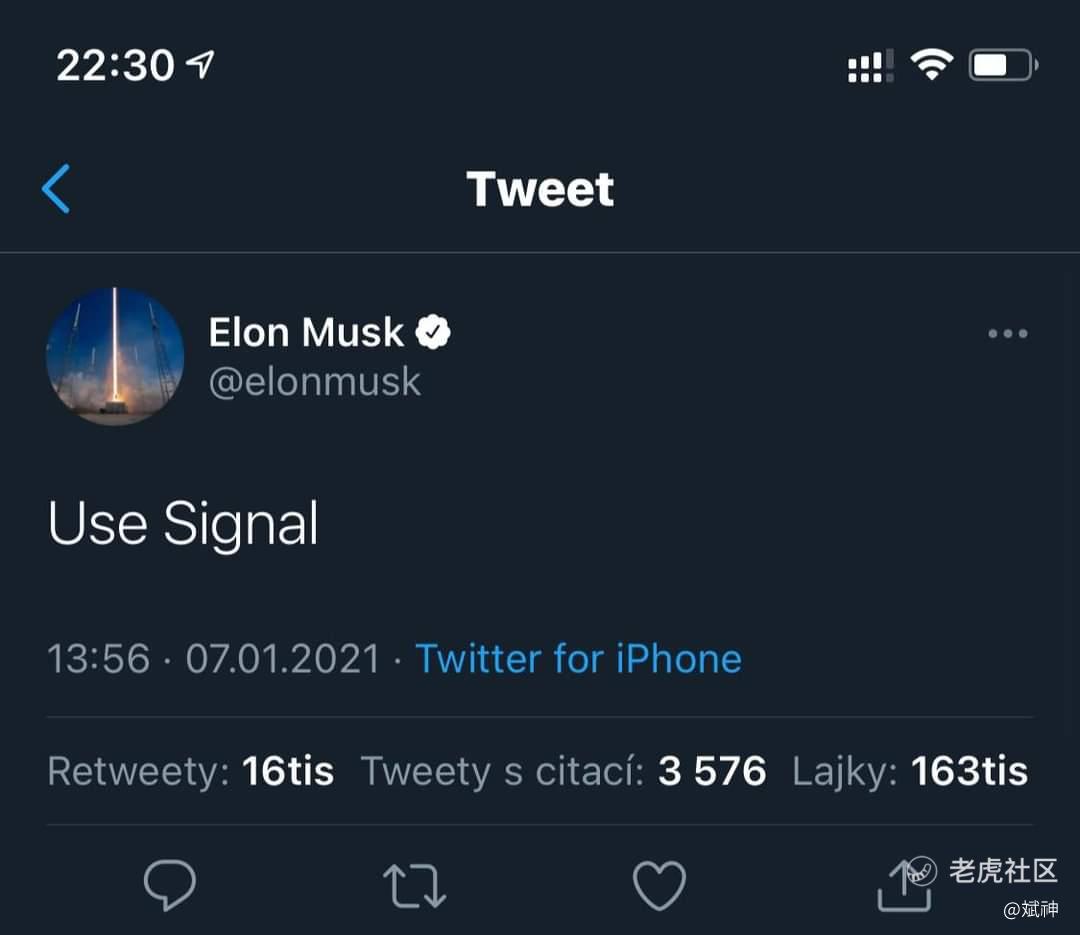This screenshot has height=935, width=1080.
Task: Open the Twitter for iPhone link
Action: coord(578,658)
